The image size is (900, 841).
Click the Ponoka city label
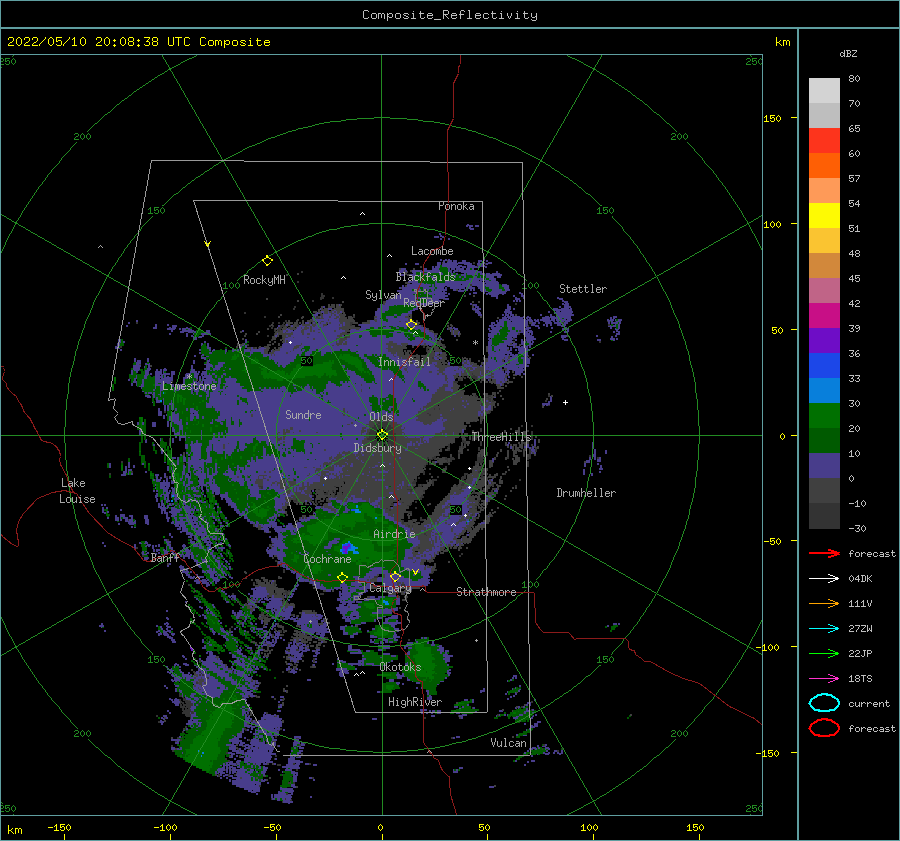(x=456, y=206)
